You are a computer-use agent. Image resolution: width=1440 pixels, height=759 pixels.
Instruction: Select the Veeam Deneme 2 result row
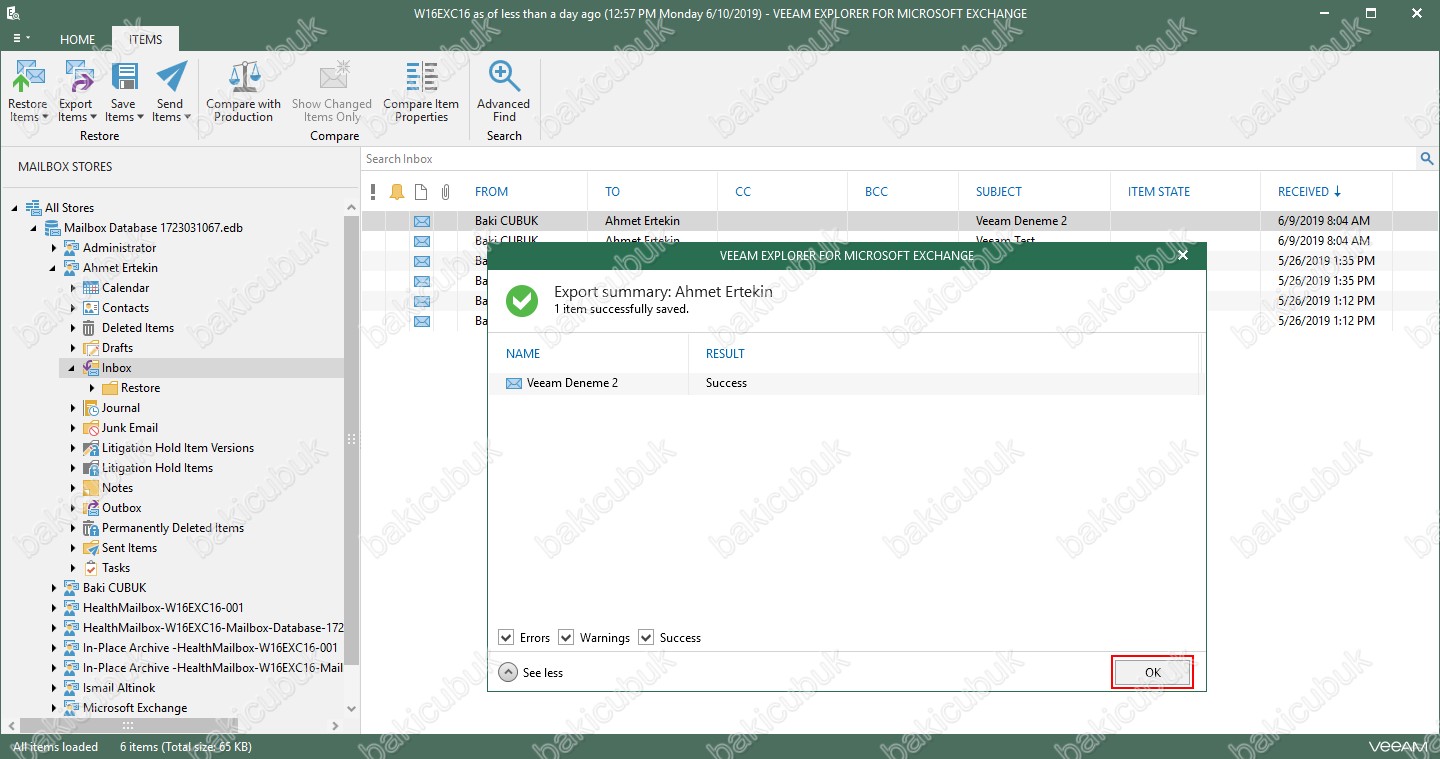(842, 383)
